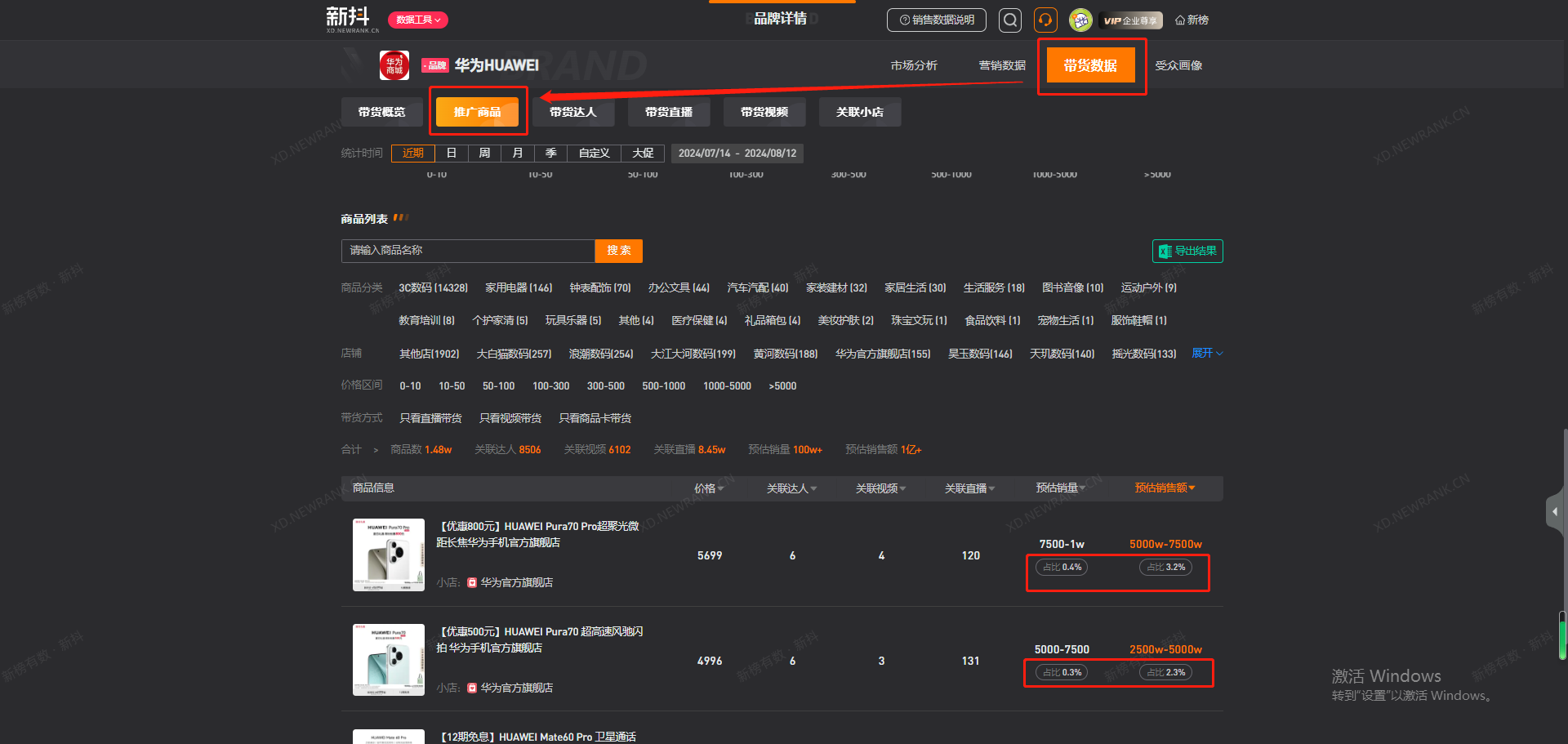Select price range 500-1000 filter
Screen dimensions: 1568x744
point(663,386)
